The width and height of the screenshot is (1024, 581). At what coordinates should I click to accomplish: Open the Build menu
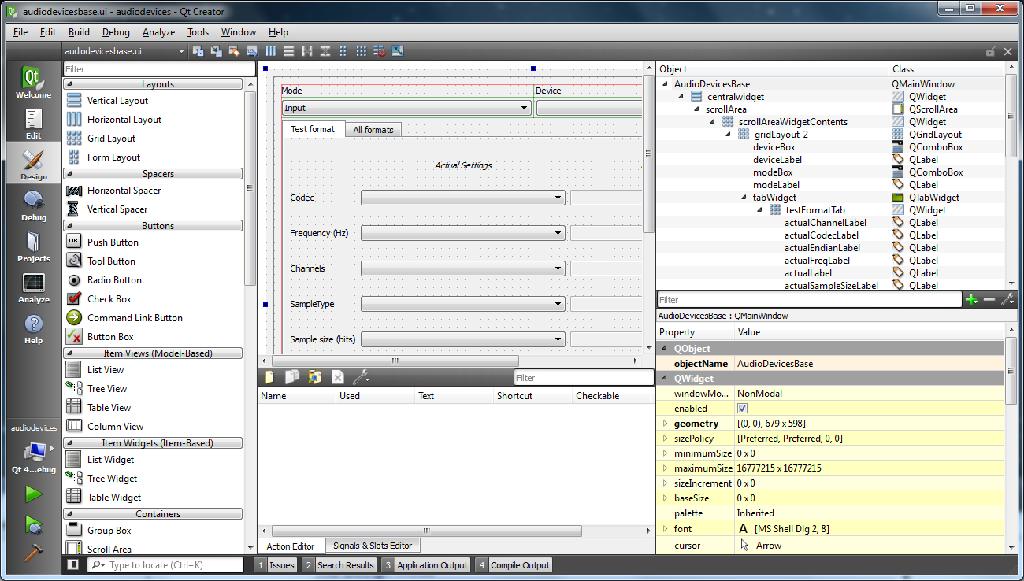coord(78,32)
